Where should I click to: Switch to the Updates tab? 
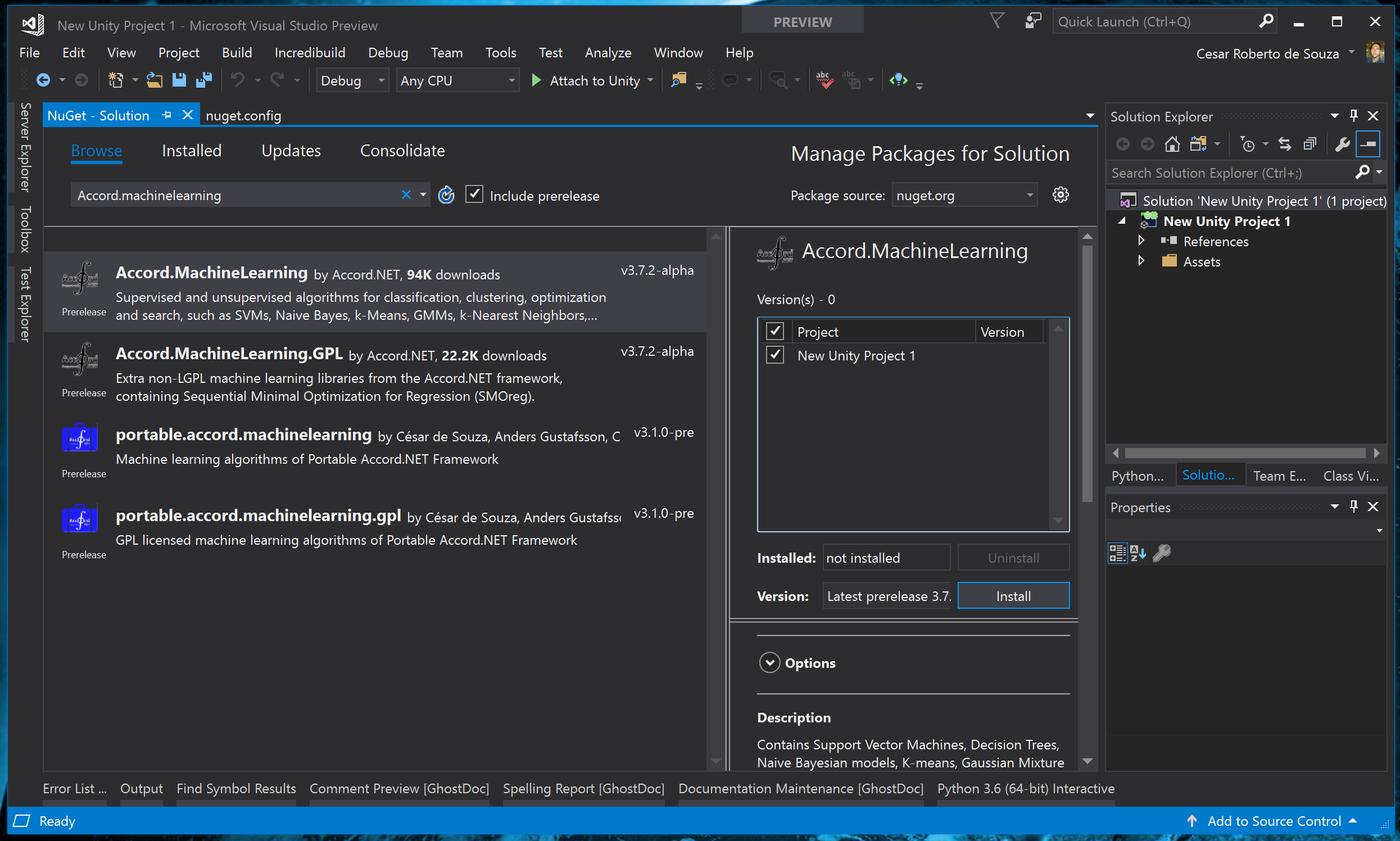[x=291, y=151]
